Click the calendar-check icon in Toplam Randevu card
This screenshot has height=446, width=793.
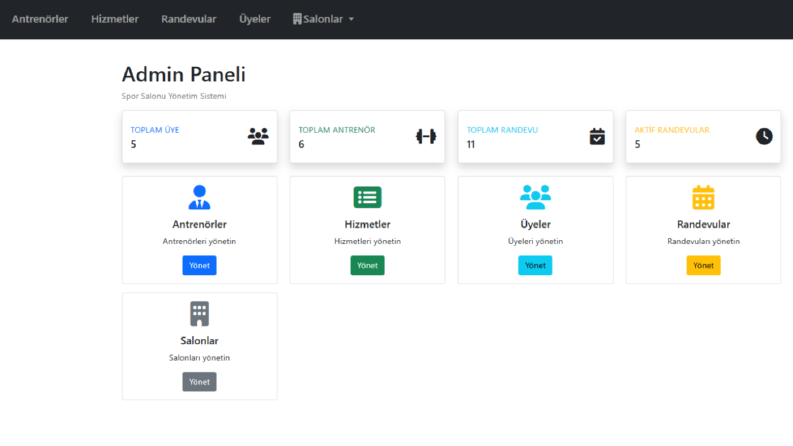(597, 137)
